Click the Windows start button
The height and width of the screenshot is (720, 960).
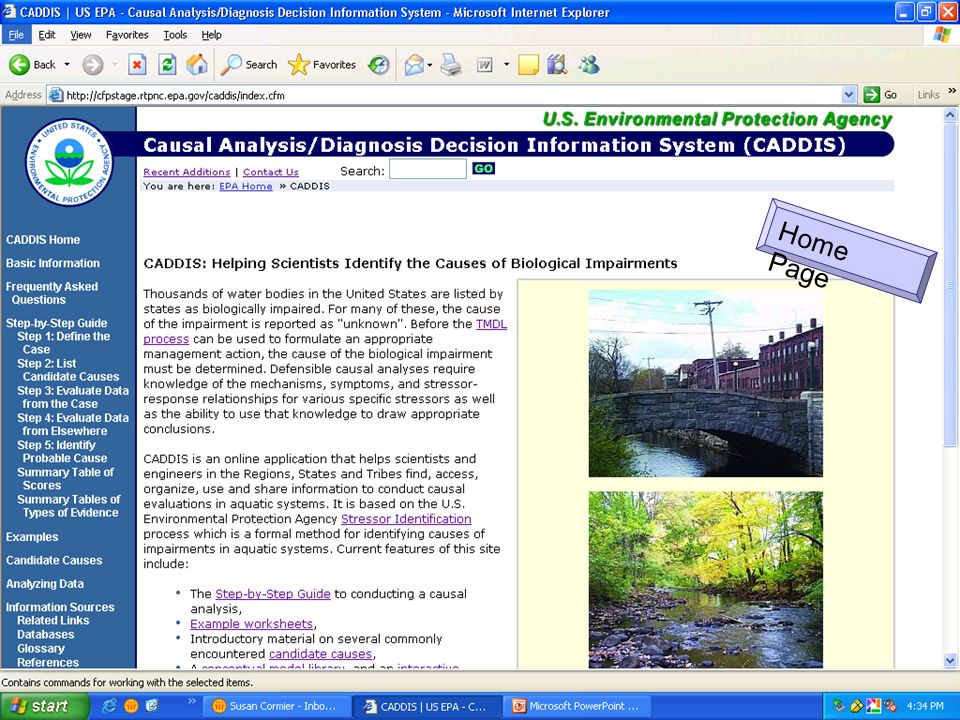44,706
